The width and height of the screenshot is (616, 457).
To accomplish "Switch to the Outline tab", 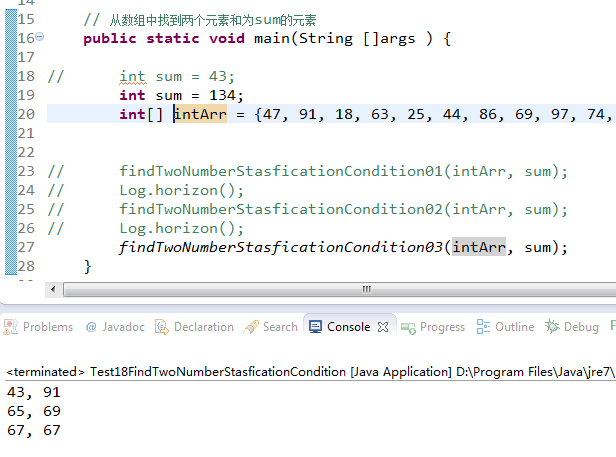I will click(505, 327).
